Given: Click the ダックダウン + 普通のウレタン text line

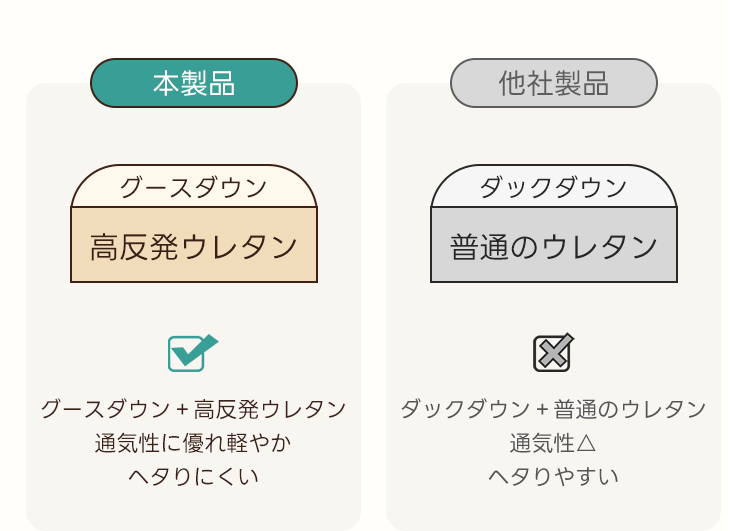Looking at the screenshot, I should [554, 409].
